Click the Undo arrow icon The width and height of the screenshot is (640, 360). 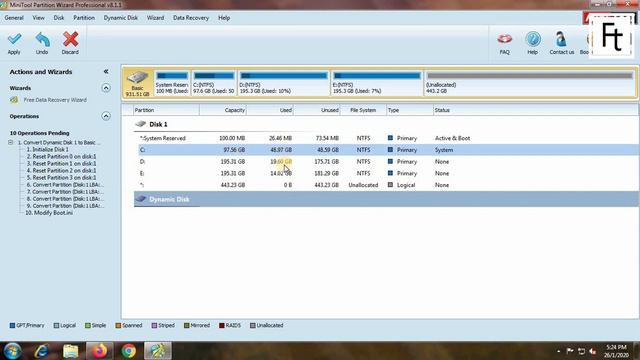42,40
